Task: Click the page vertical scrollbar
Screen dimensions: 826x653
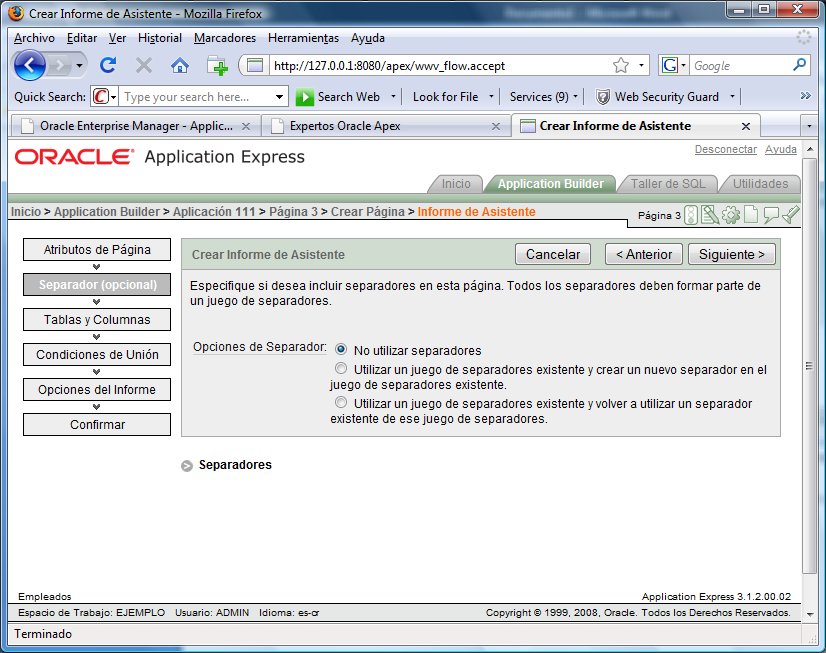Action: coord(809,365)
